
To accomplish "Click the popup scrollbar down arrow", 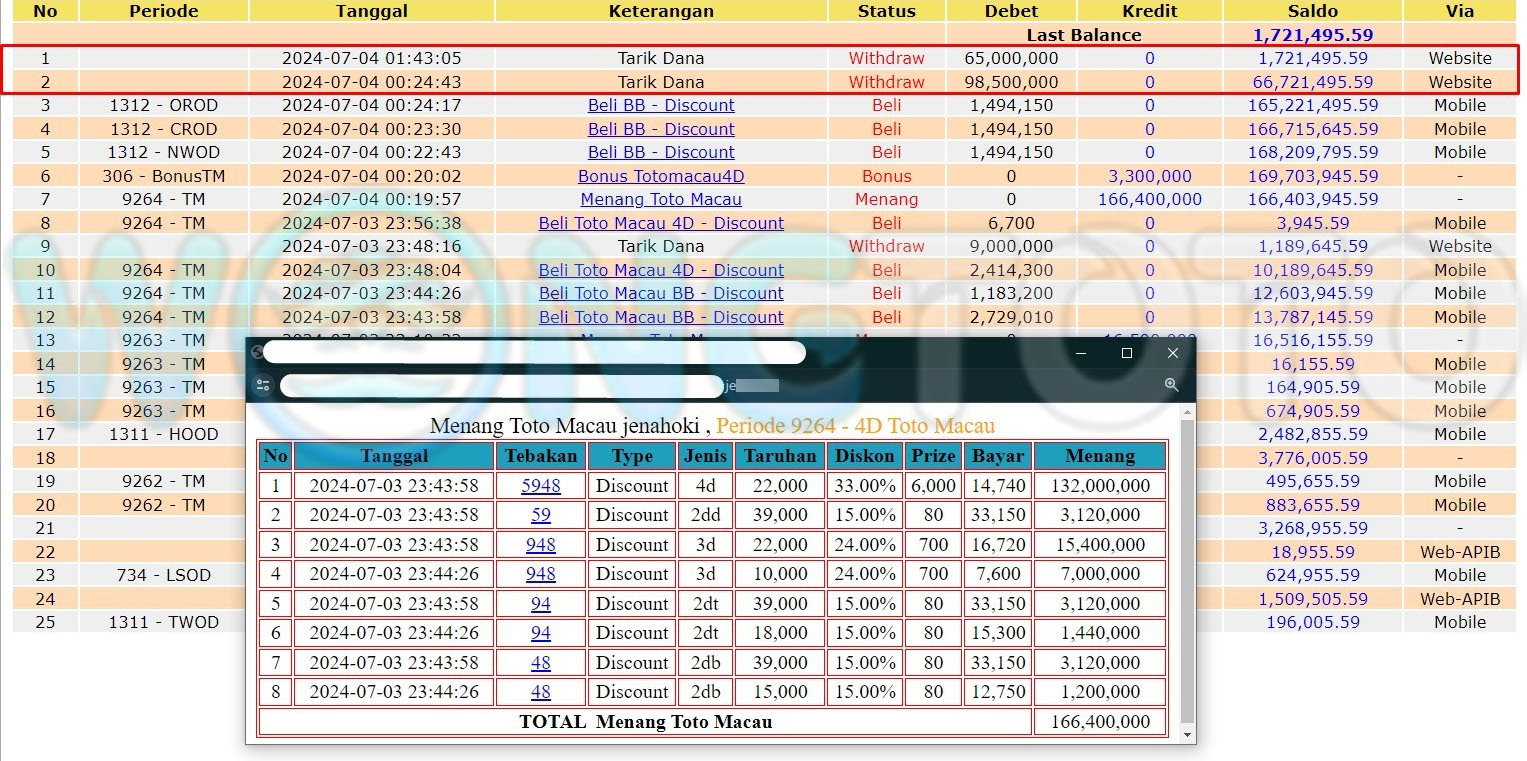I will click(x=1188, y=735).
